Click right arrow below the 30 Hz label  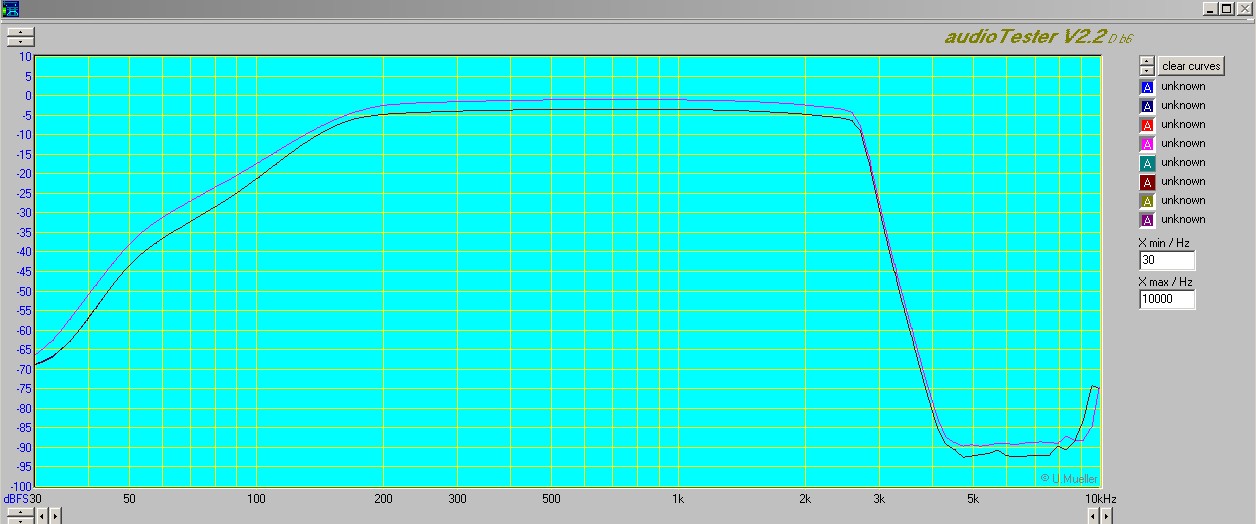[x=55, y=516]
